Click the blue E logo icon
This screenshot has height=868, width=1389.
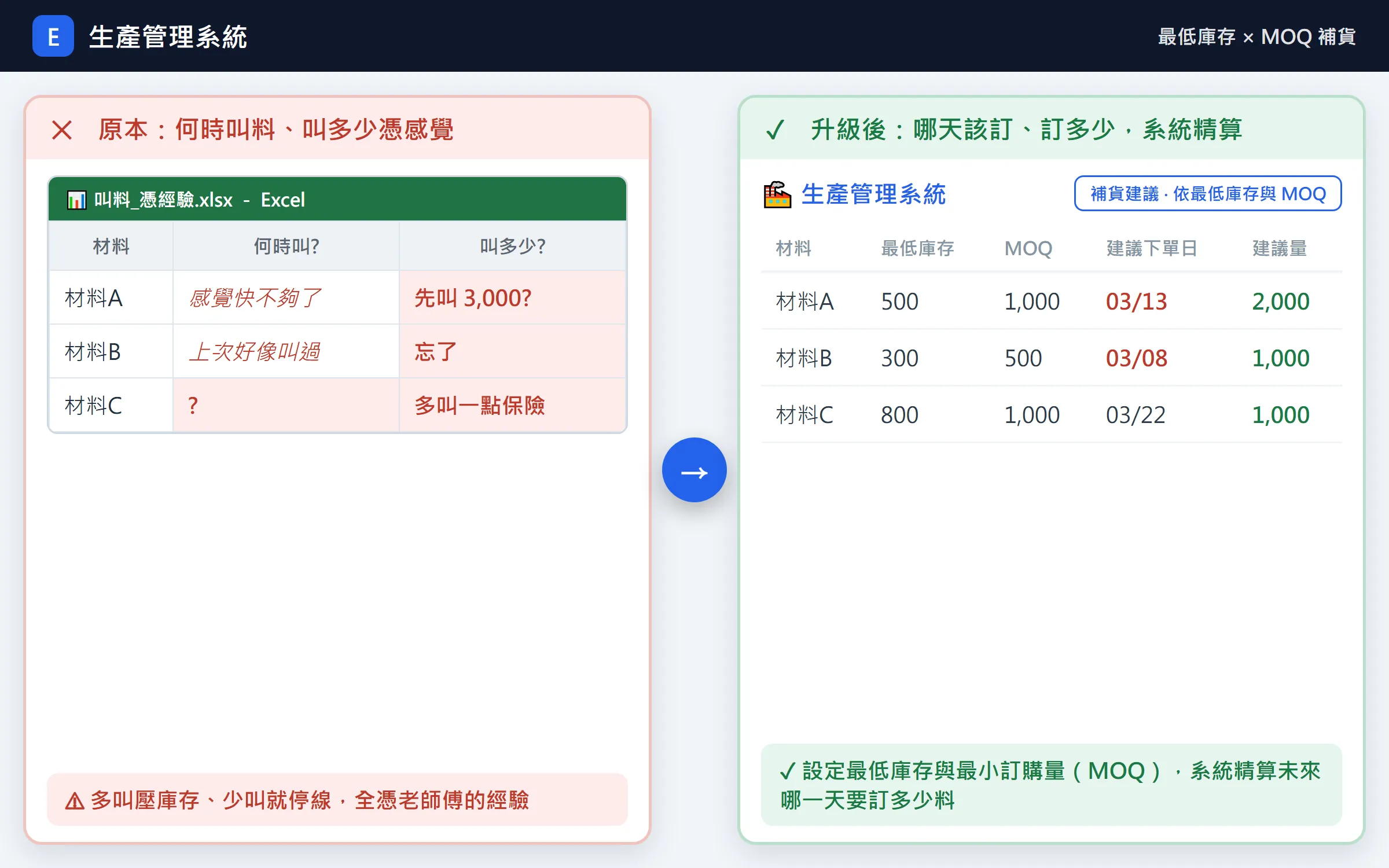coord(53,36)
